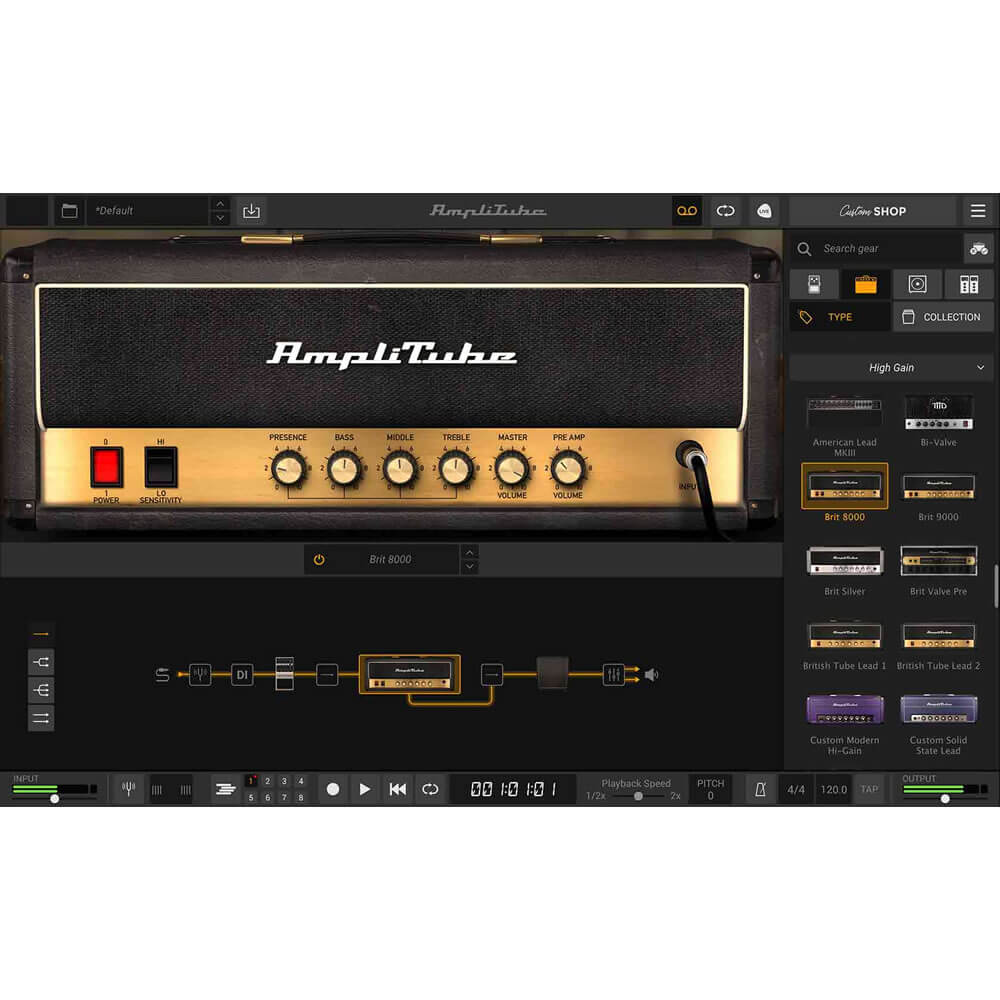Open the Looper tool in the top bar

tap(687, 211)
